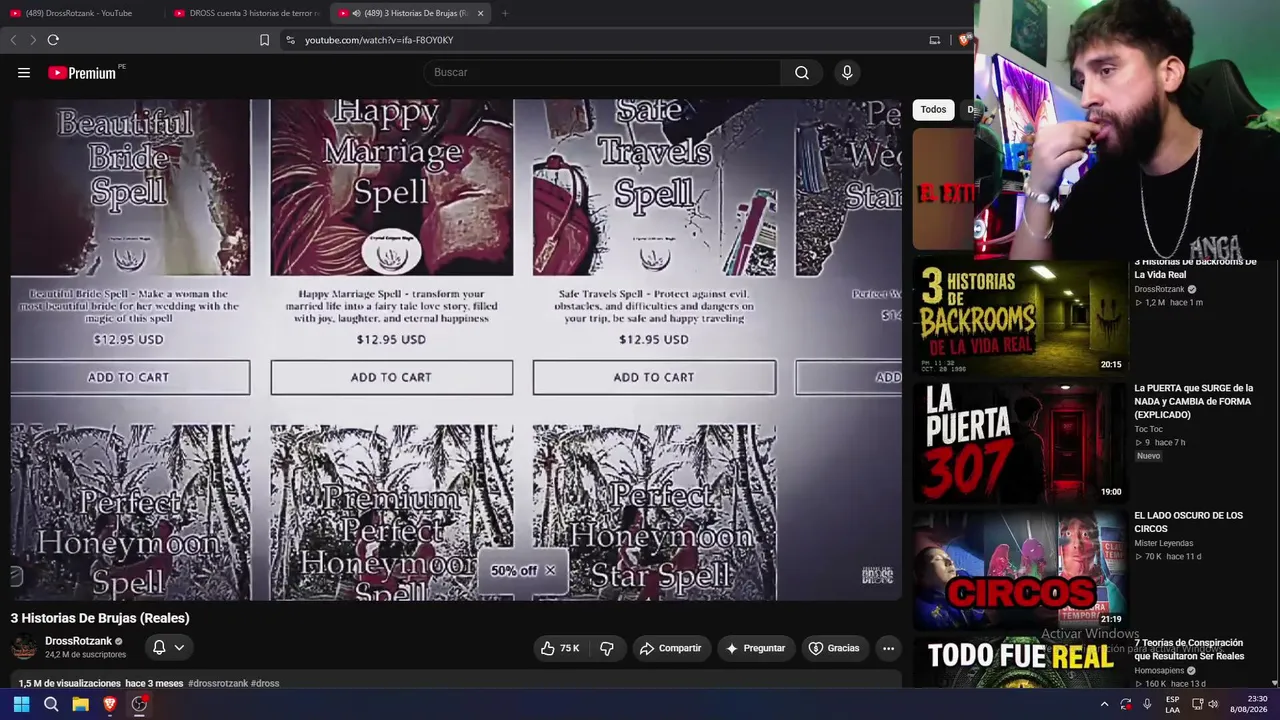Visit the Mister Leyendas channel name
The image size is (1280, 720).
point(1163,543)
